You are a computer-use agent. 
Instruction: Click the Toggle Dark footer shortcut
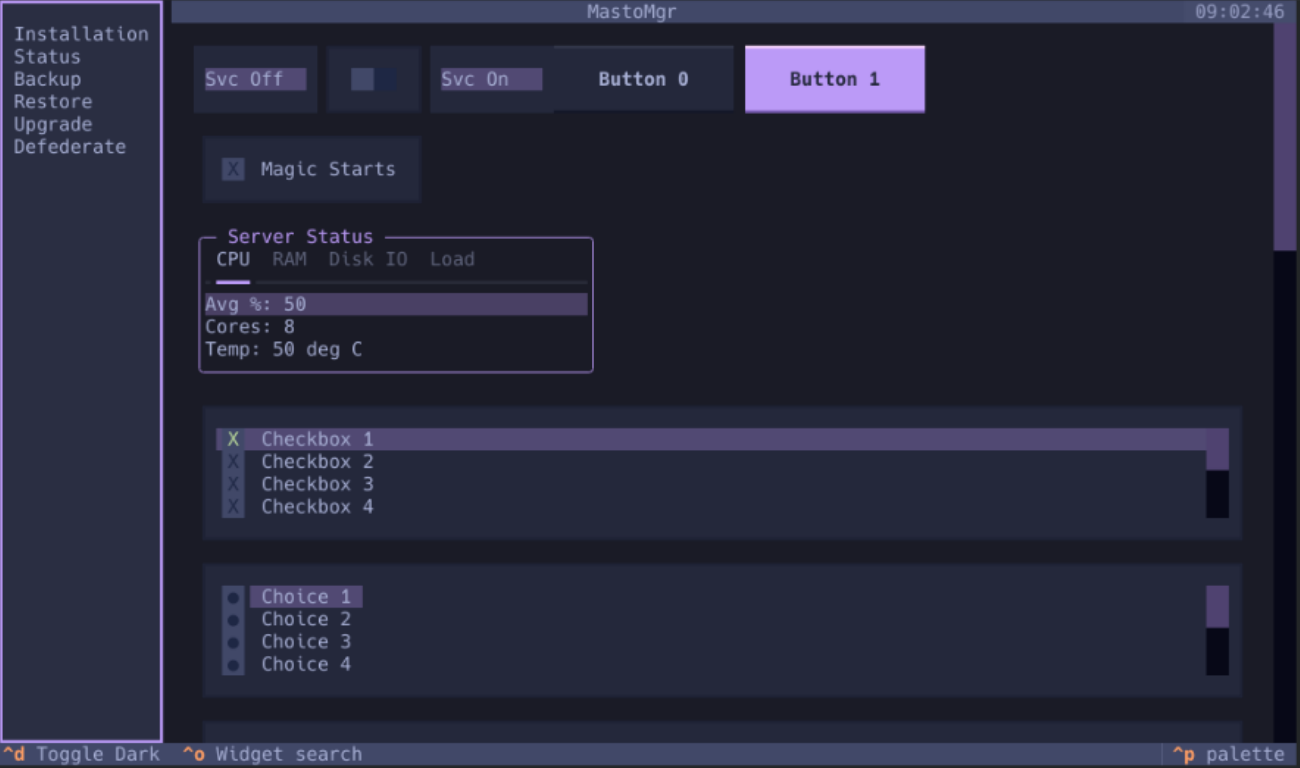[x=82, y=754]
